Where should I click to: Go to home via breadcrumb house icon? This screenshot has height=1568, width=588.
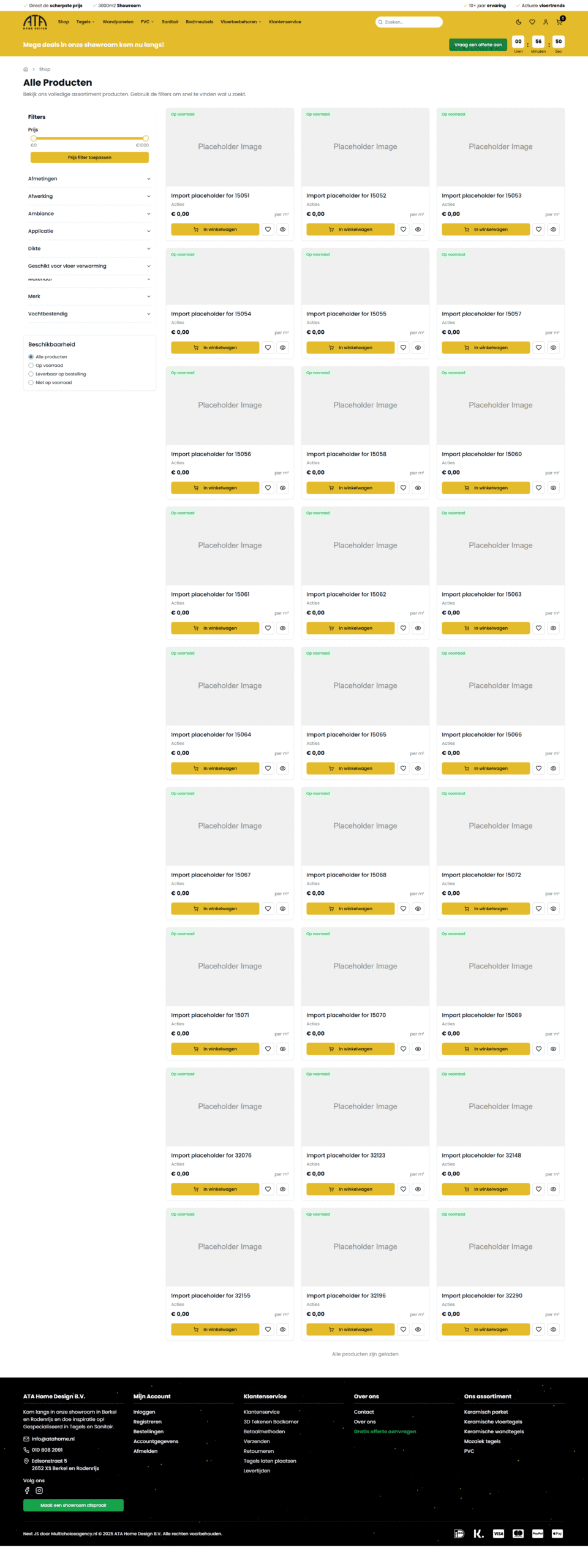(x=26, y=69)
